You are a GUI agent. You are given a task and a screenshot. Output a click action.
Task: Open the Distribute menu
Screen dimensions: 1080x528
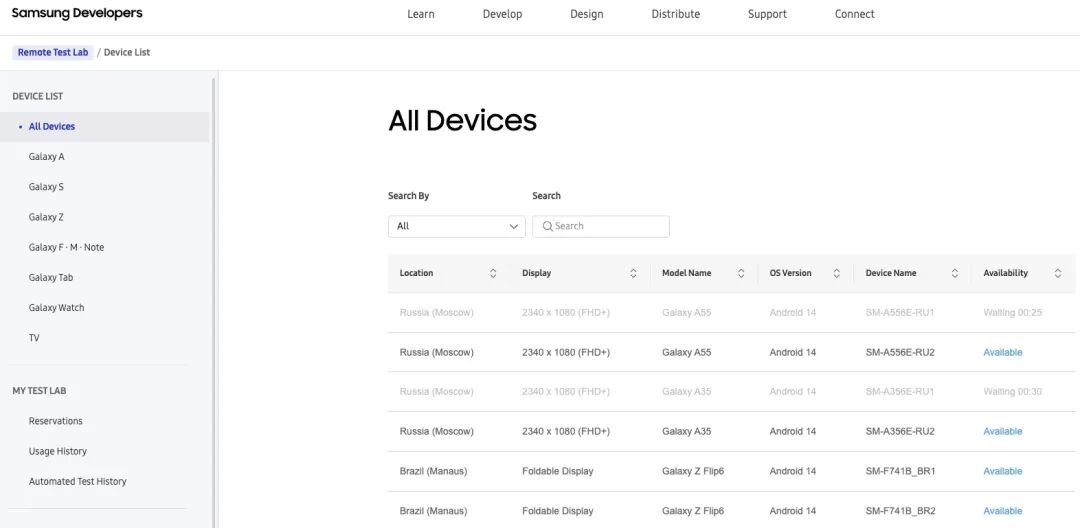(x=676, y=14)
